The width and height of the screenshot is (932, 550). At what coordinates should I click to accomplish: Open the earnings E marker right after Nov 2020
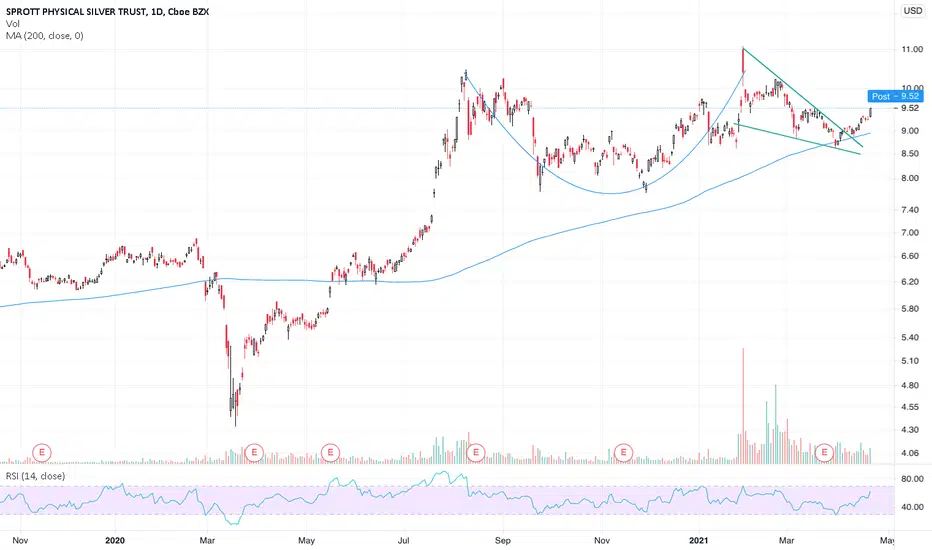(x=624, y=452)
